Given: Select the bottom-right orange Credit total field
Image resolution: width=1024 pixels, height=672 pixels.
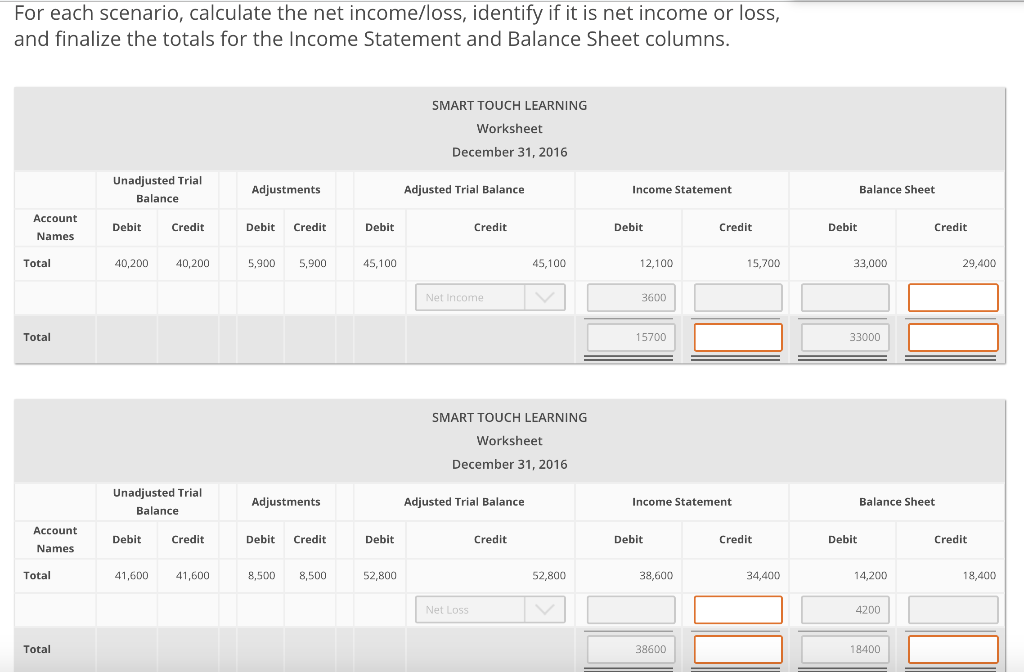Looking at the screenshot, I should [x=952, y=649].
